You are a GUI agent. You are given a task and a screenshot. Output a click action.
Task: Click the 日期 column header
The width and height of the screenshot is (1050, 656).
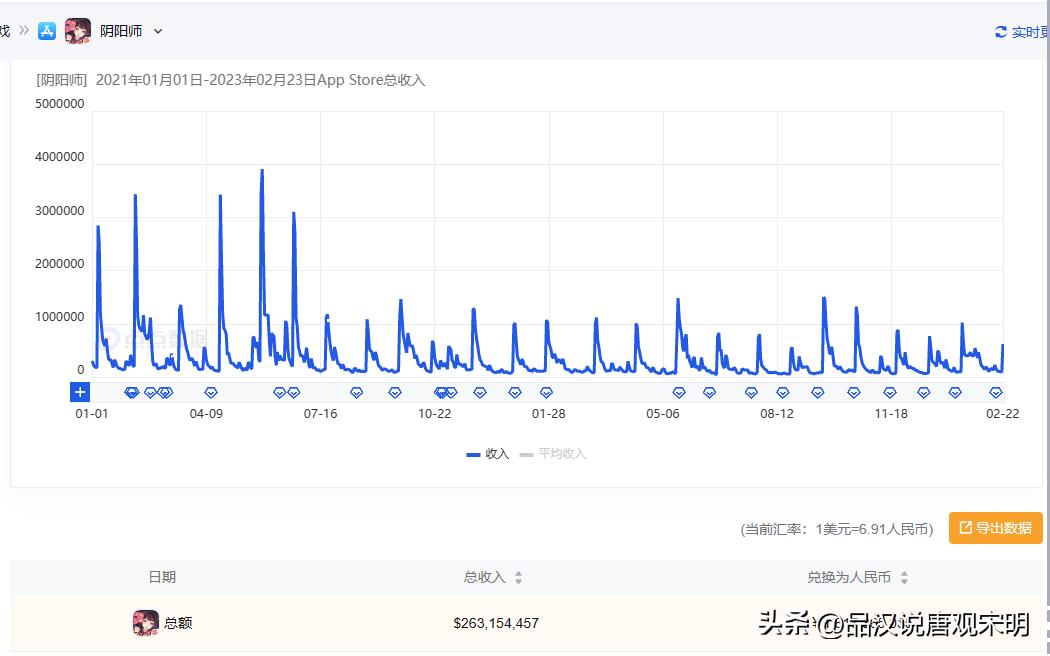click(164, 577)
